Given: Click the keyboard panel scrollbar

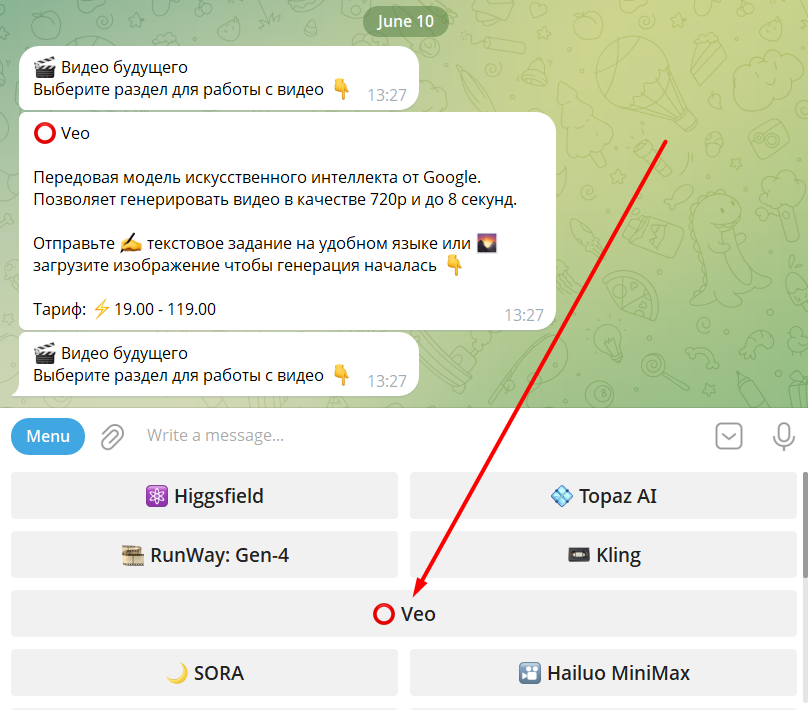Looking at the screenshot, I should point(805,524).
